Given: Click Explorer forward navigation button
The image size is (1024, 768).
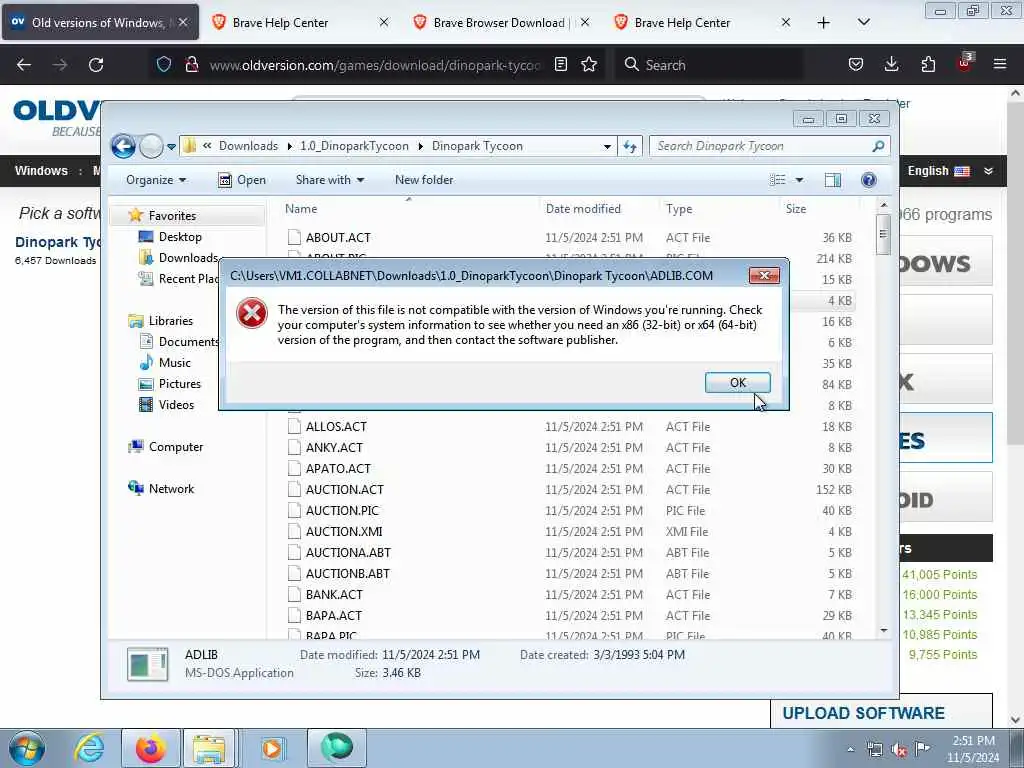Looking at the screenshot, I should [151, 146].
